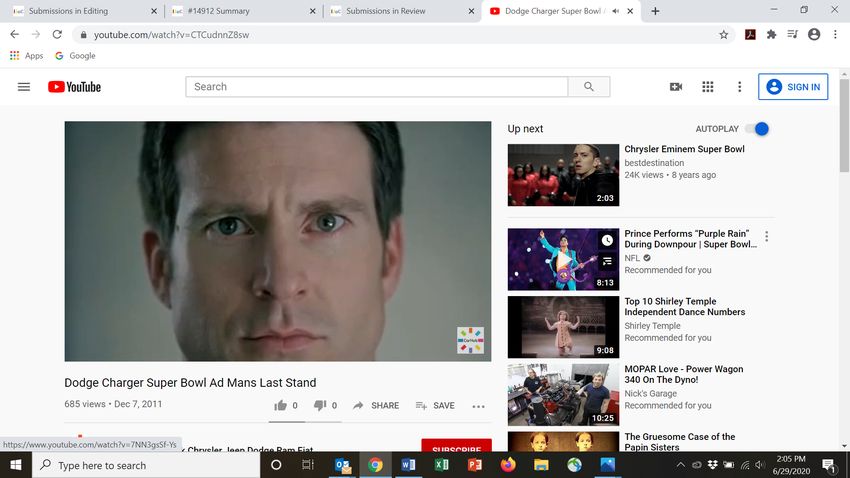Open MOPAR Love Power Wagon video title
850x478 pixels.
[684, 374]
